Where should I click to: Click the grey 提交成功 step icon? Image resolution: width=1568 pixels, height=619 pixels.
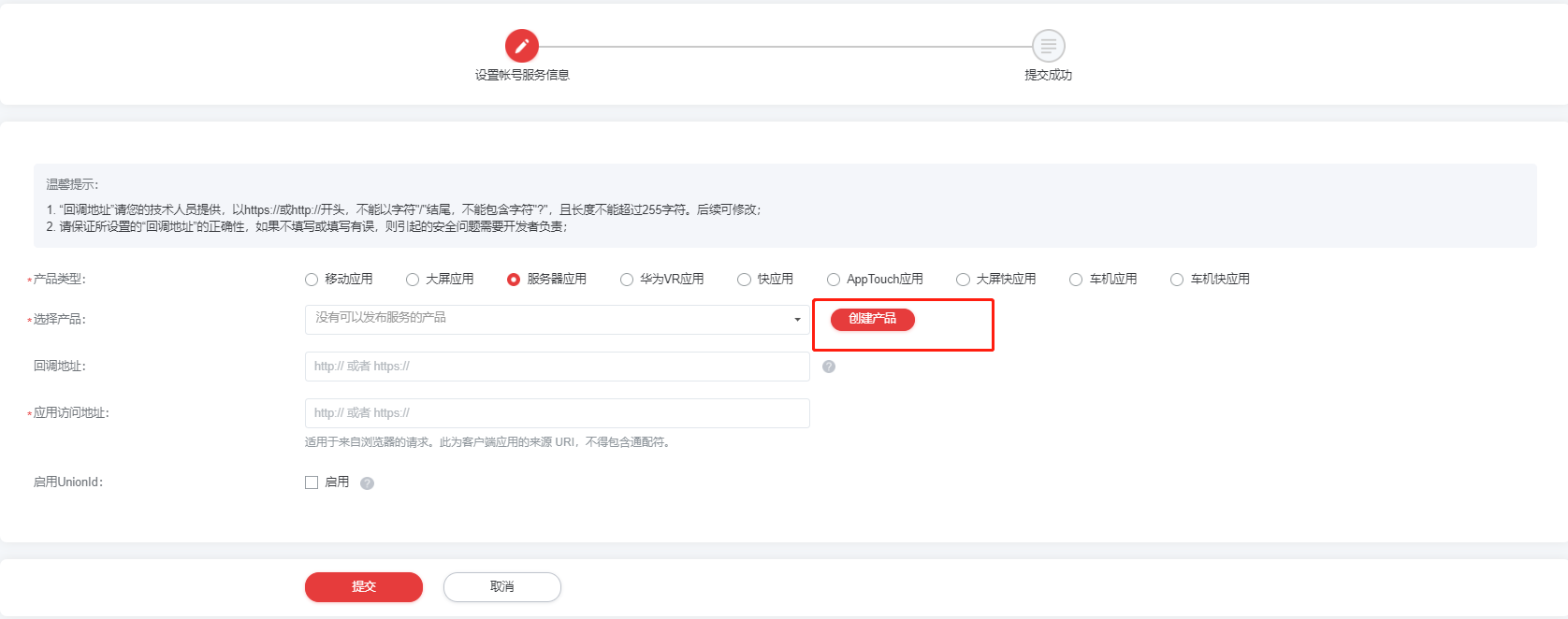[x=1048, y=46]
